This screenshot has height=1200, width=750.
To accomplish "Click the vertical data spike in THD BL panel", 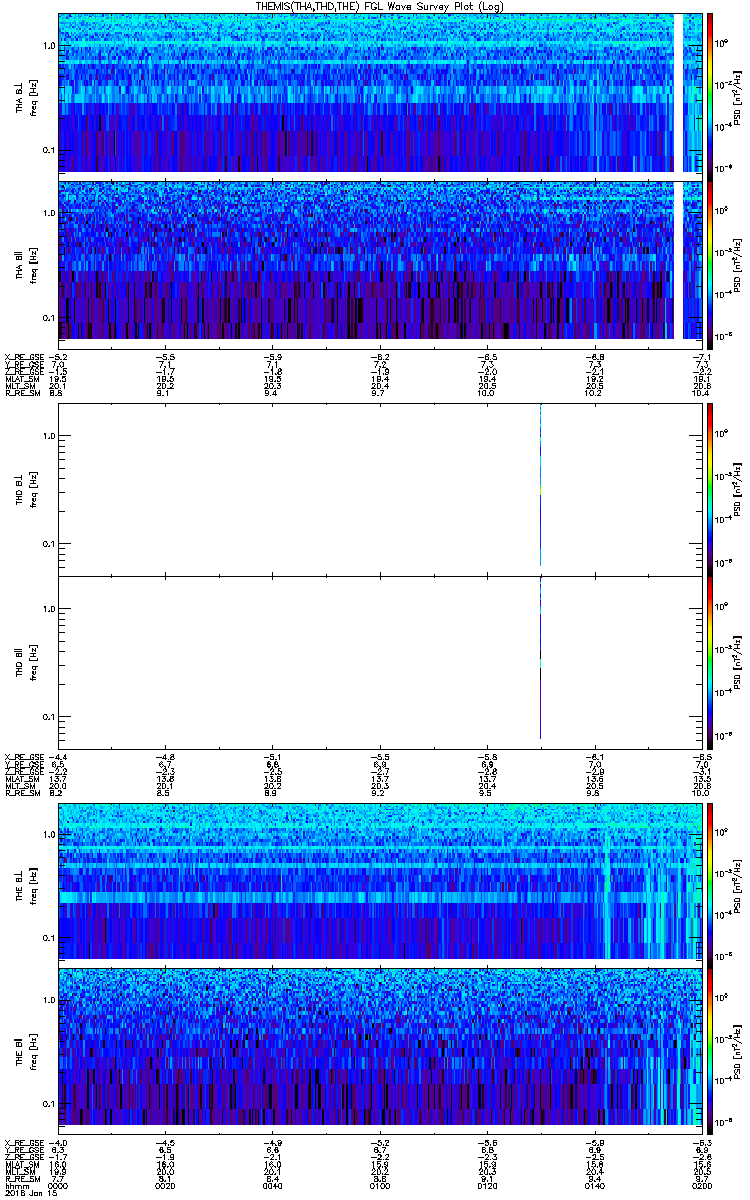I will tap(541, 484).
